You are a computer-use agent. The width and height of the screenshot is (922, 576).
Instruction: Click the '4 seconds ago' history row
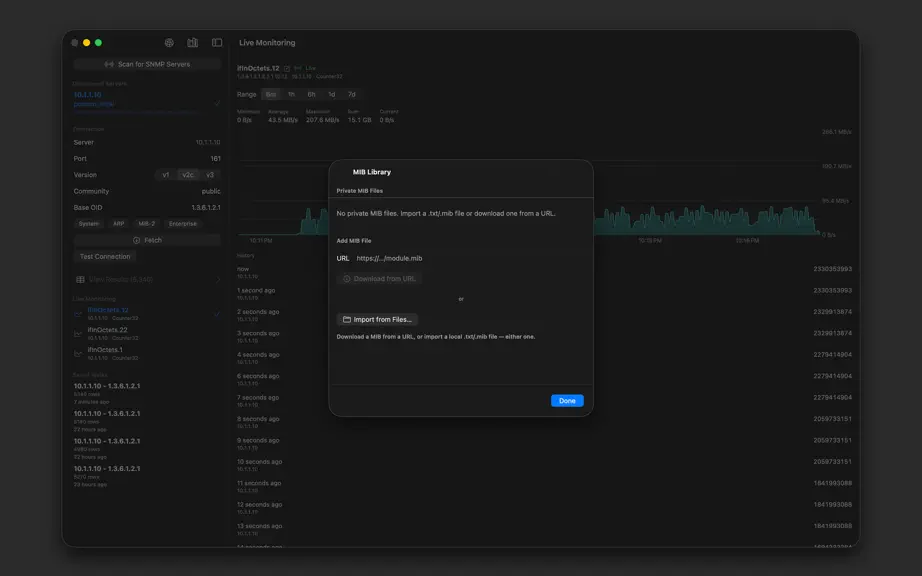tap(544, 357)
